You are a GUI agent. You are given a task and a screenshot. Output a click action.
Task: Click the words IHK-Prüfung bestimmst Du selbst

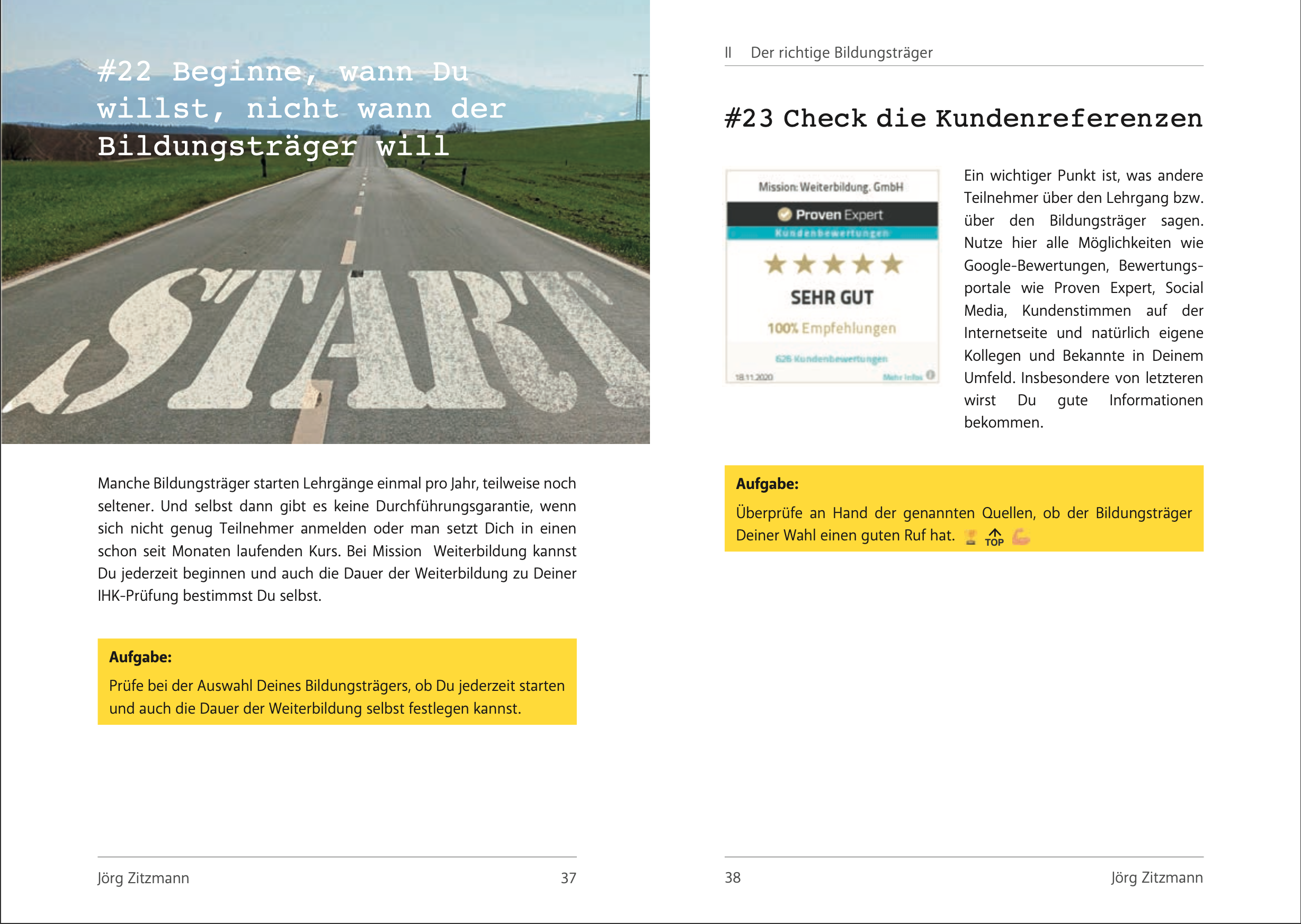click(x=209, y=596)
